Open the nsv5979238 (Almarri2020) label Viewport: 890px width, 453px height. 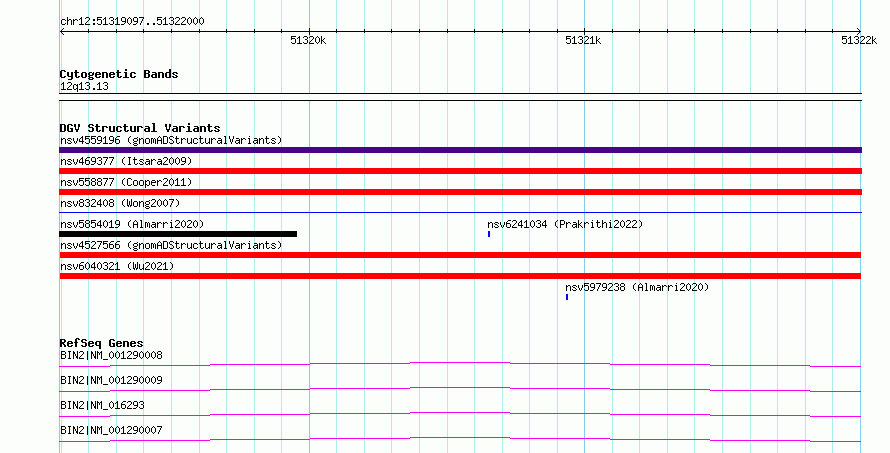click(x=637, y=287)
